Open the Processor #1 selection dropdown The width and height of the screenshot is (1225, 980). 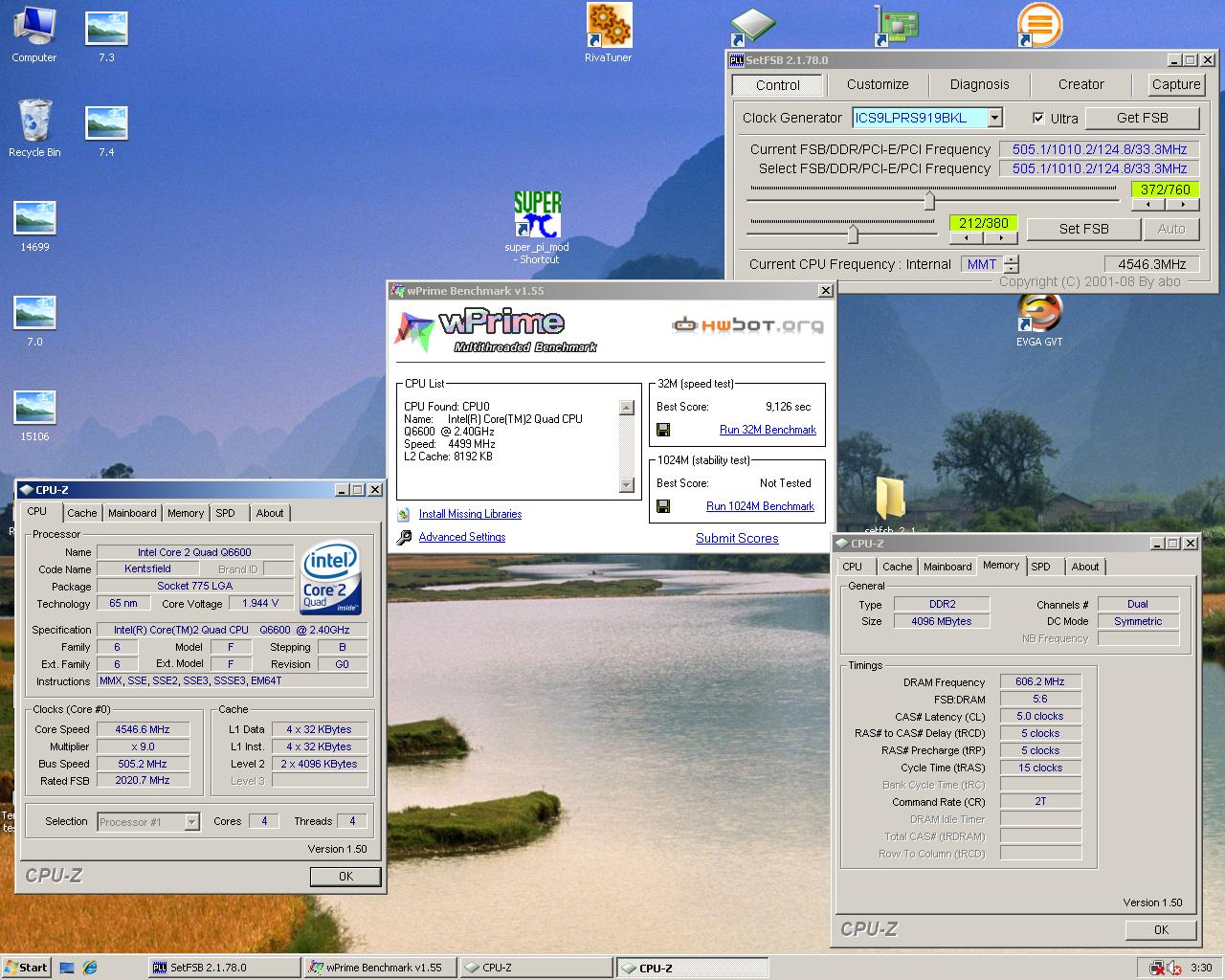191,822
